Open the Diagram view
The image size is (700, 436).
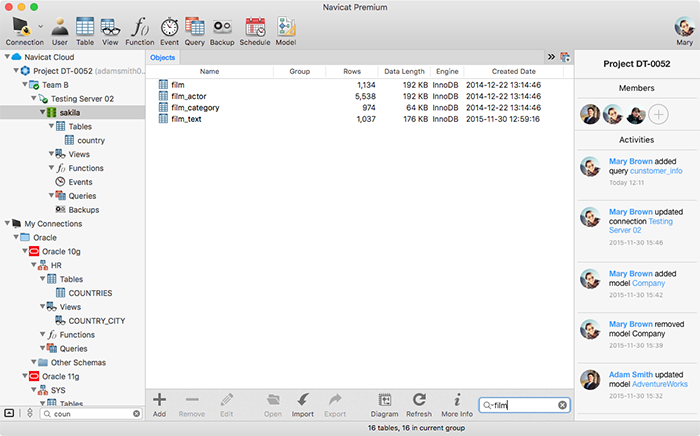point(384,405)
